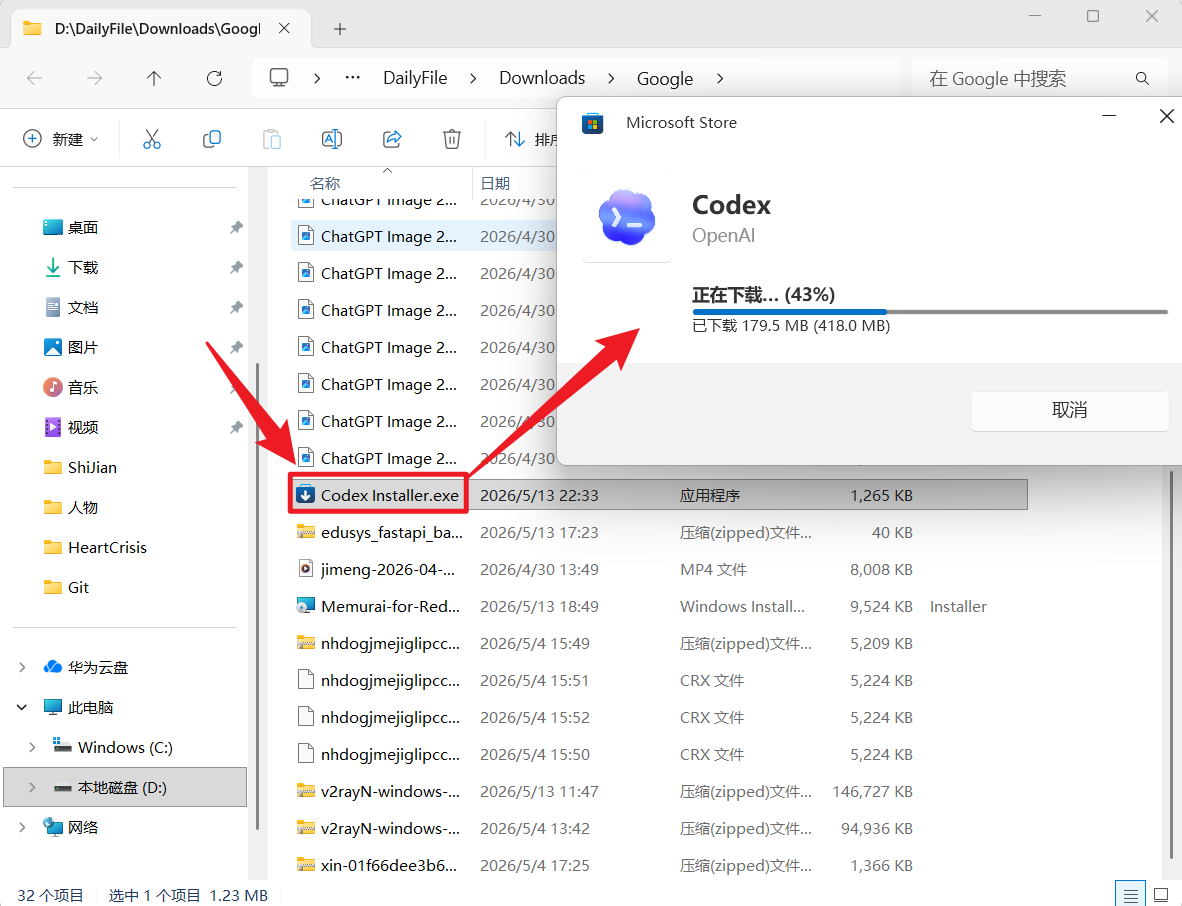The width and height of the screenshot is (1182, 906).
Task: Click the Microsoft Store logo icon
Action: [x=593, y=123]
